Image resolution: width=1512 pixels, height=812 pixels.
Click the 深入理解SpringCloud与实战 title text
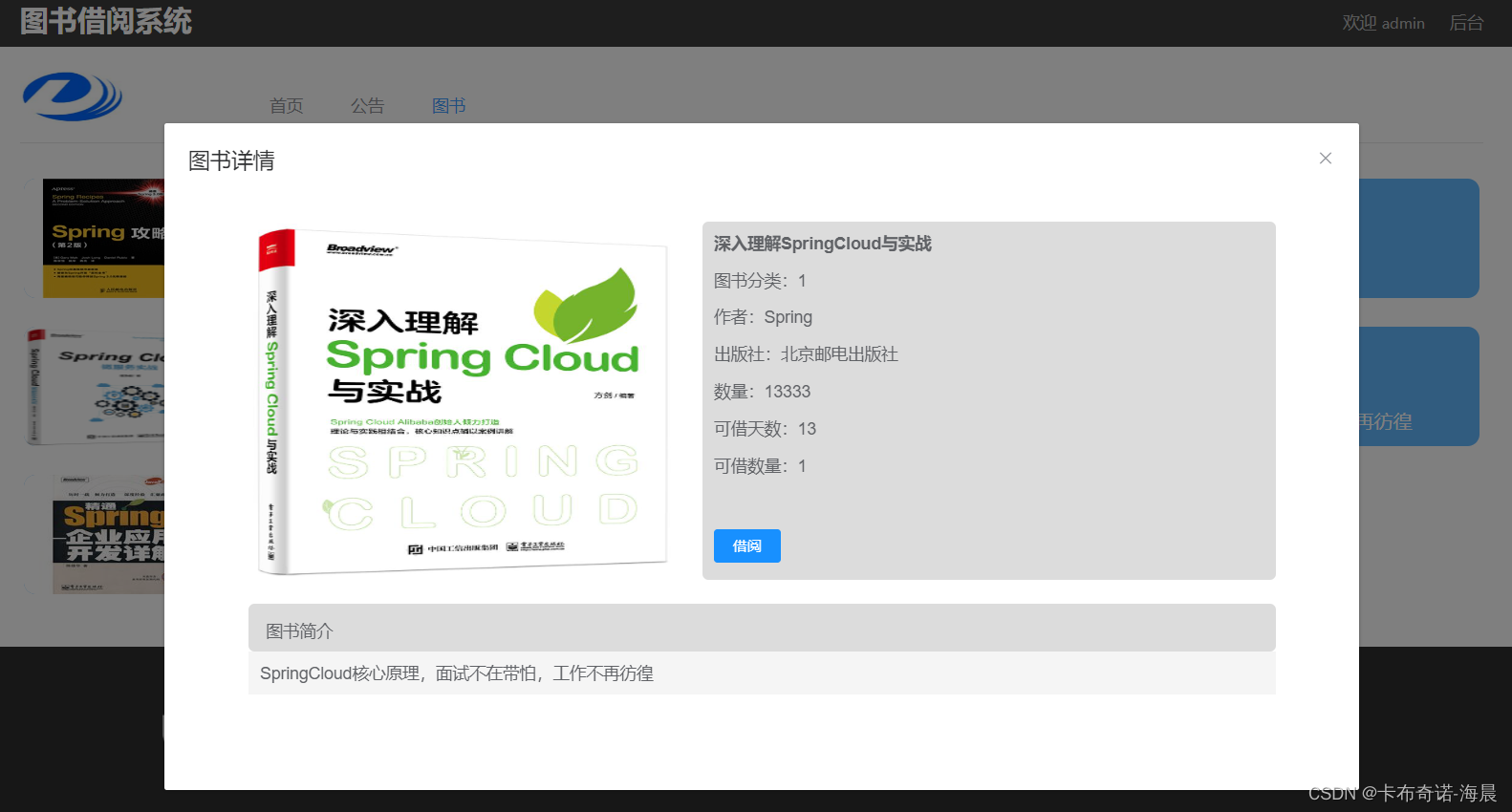pyautogui.click(x=822, y=244)
